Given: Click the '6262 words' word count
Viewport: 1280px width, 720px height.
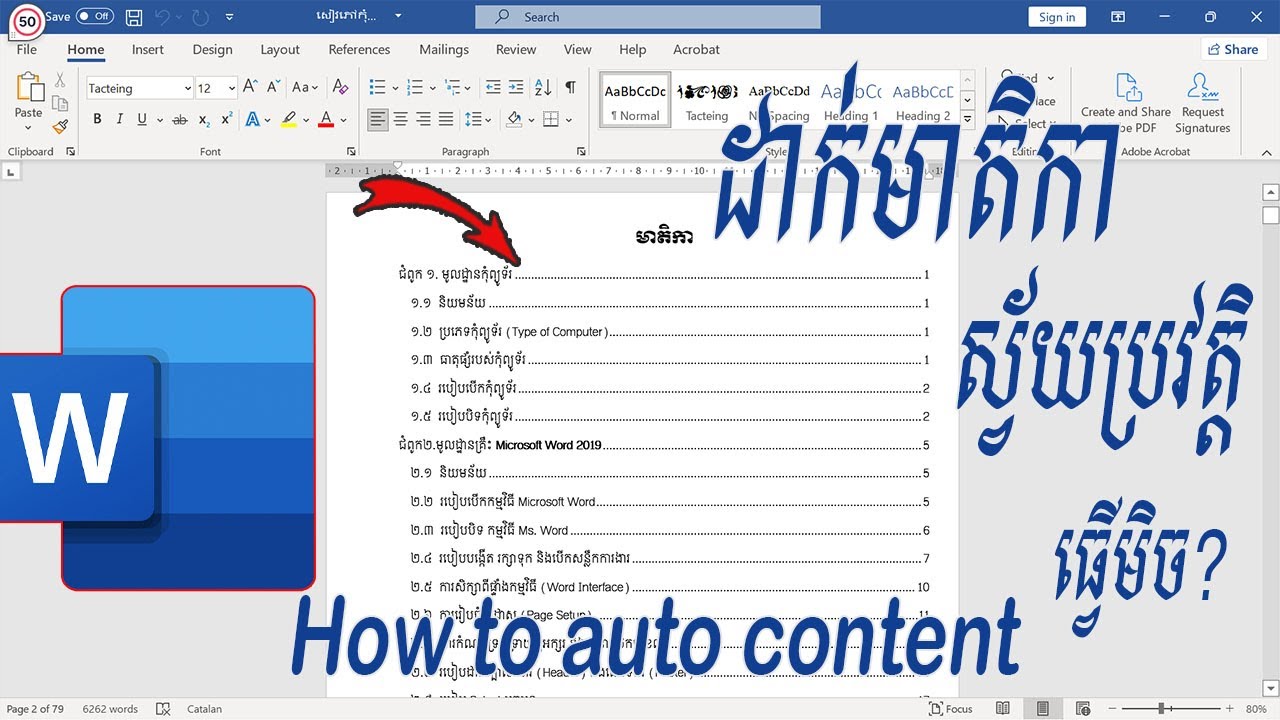Looking at the screenshot, I should (110, 709).
